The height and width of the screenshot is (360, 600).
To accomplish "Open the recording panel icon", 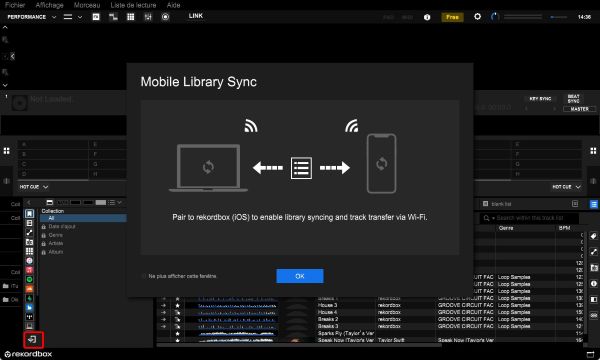I will pos(165,17).
